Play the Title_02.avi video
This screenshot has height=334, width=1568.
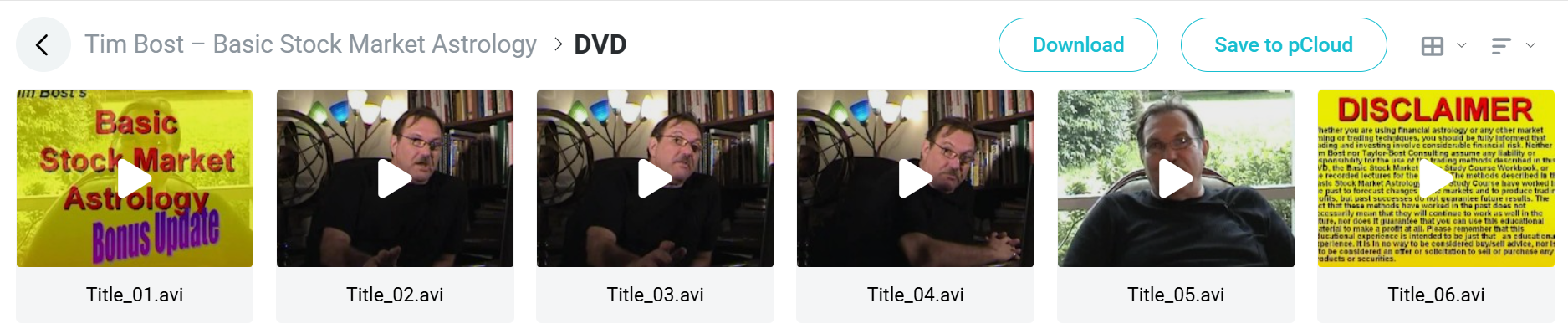click(395, 178)
